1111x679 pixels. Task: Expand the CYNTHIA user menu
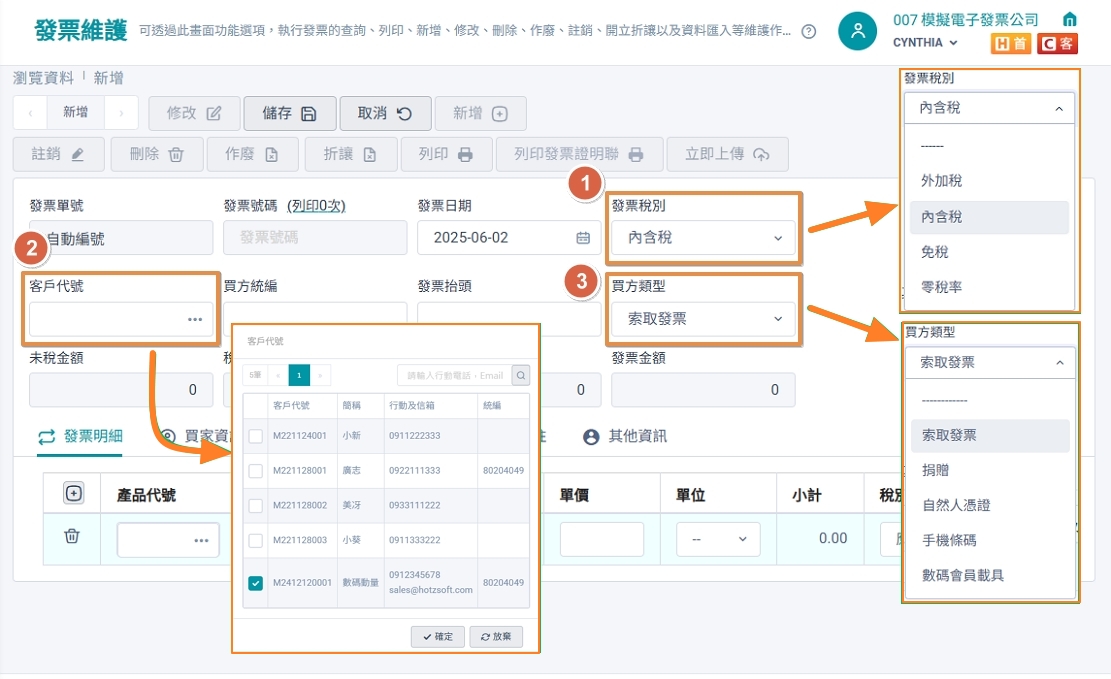click(x=925, y=43)
